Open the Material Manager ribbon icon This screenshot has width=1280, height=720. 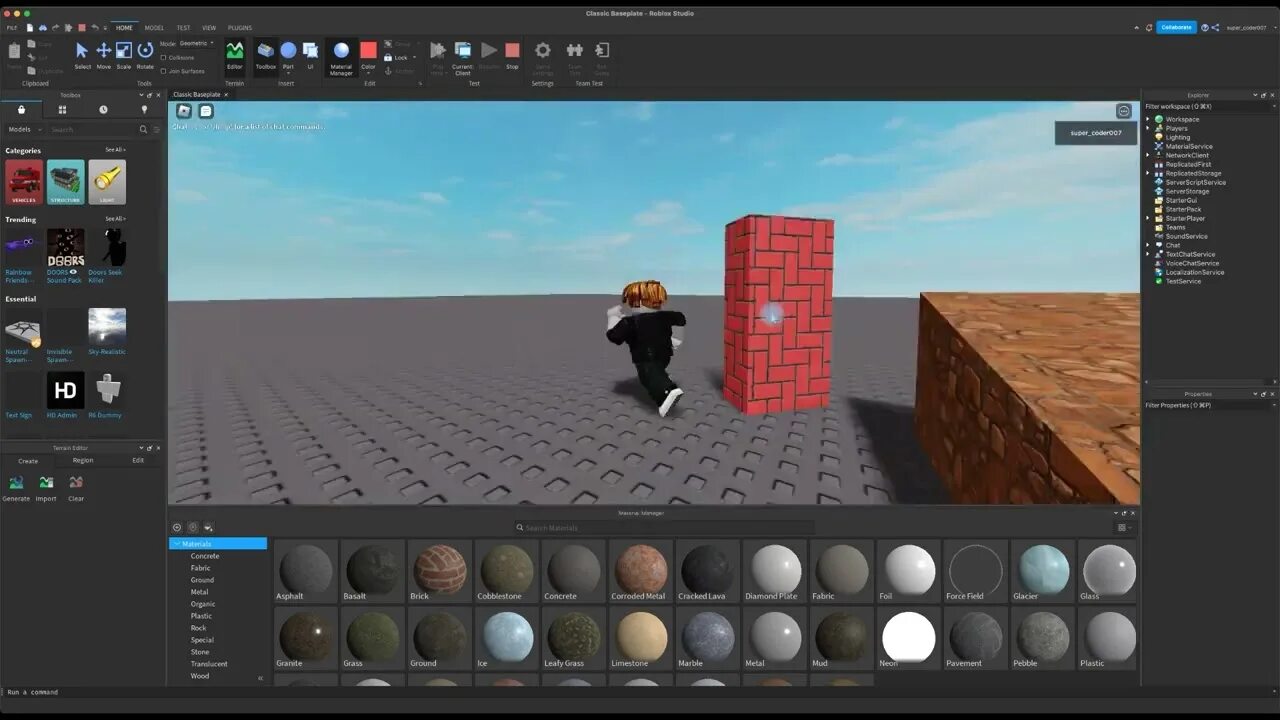click(x=341, y=57)
